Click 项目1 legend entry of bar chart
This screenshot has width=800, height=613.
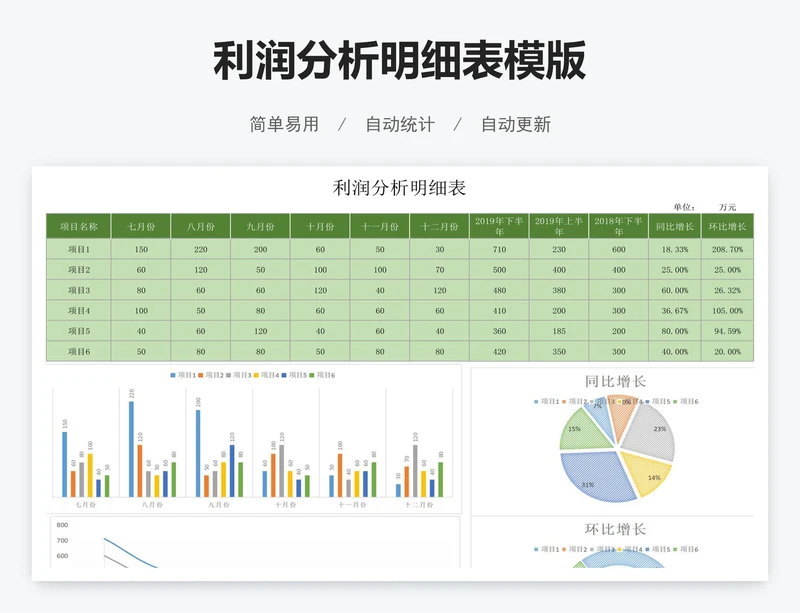[184, 375]
